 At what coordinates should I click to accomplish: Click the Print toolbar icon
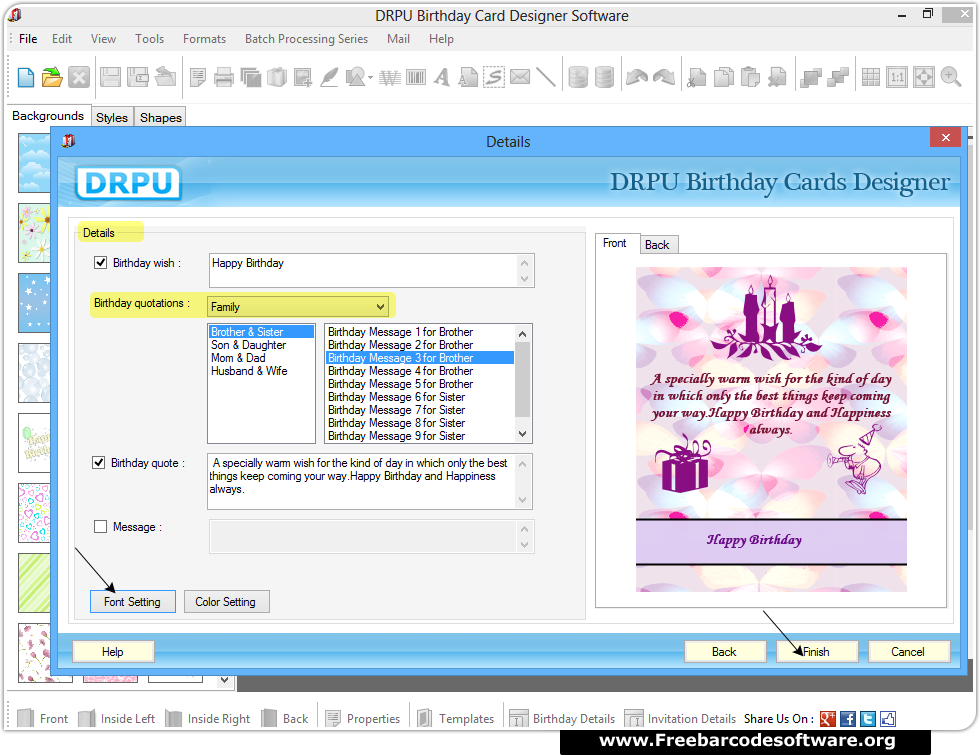223,78
